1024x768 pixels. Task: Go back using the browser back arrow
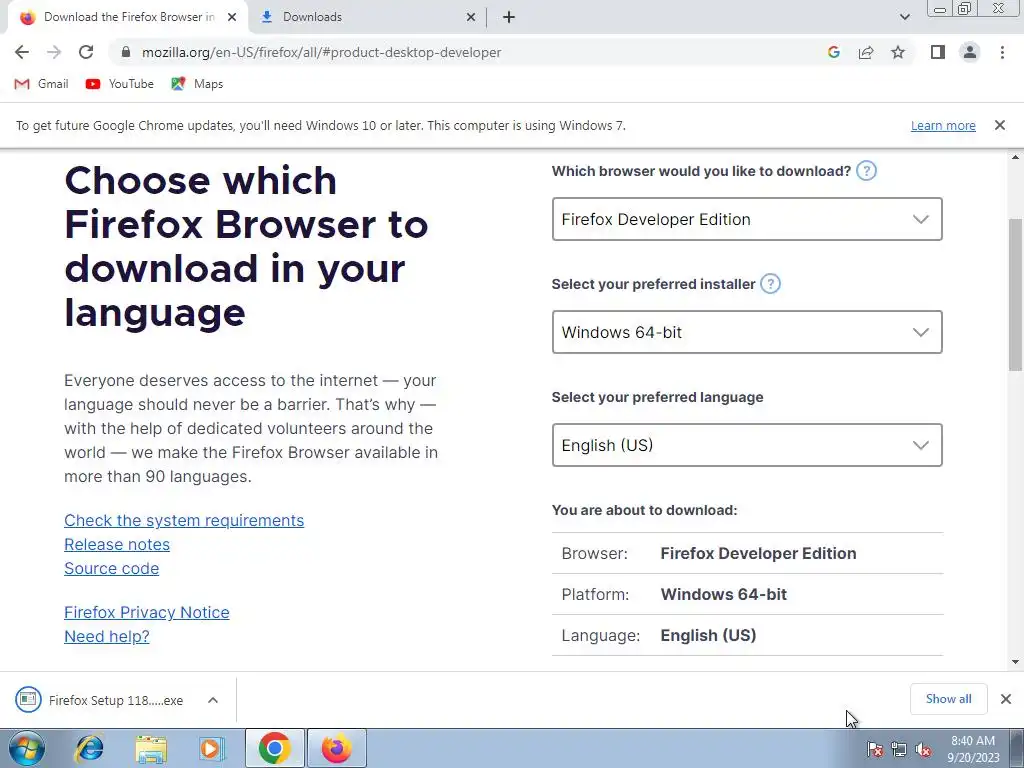(x=22, y=52)
